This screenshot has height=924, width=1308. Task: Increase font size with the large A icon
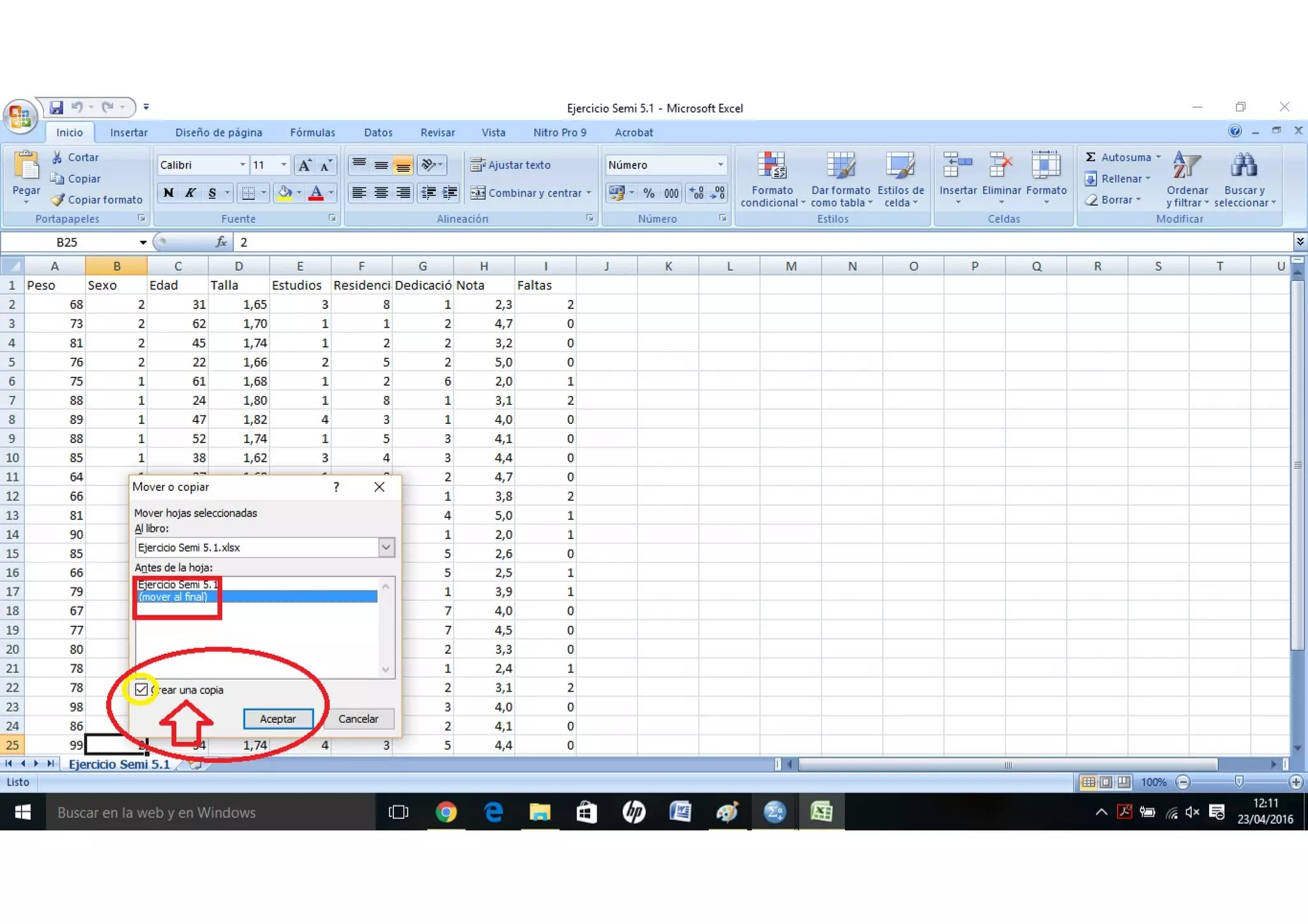(x=305, y=165)
